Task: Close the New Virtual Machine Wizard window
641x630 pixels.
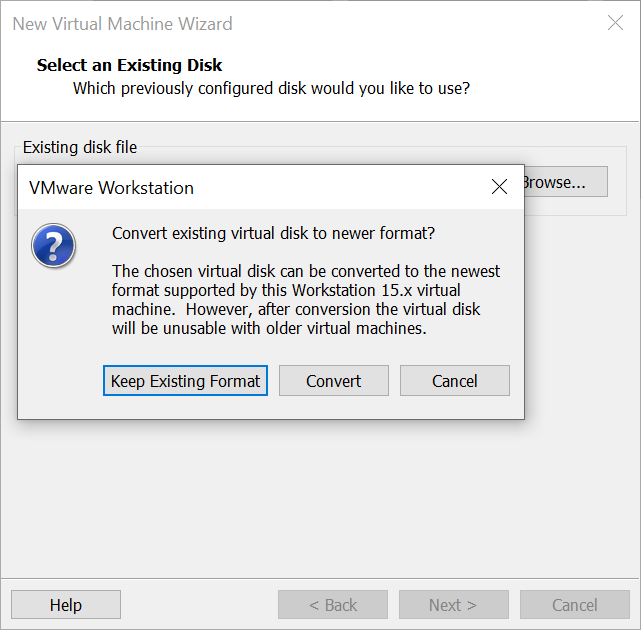Action: (615, 23)
